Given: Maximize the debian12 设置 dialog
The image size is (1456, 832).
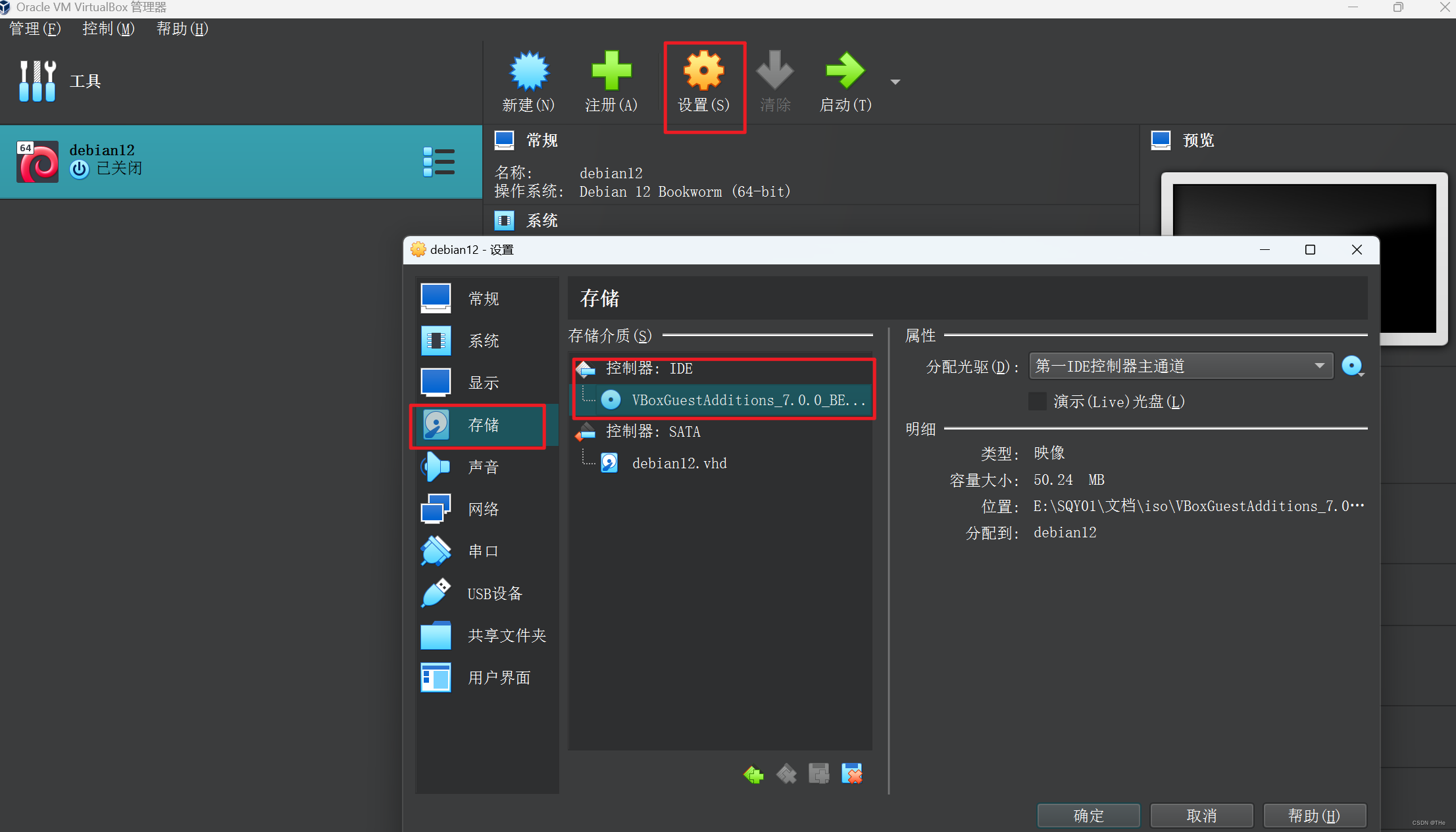Looking at the screenshot, I should (x=1310, y=250).
